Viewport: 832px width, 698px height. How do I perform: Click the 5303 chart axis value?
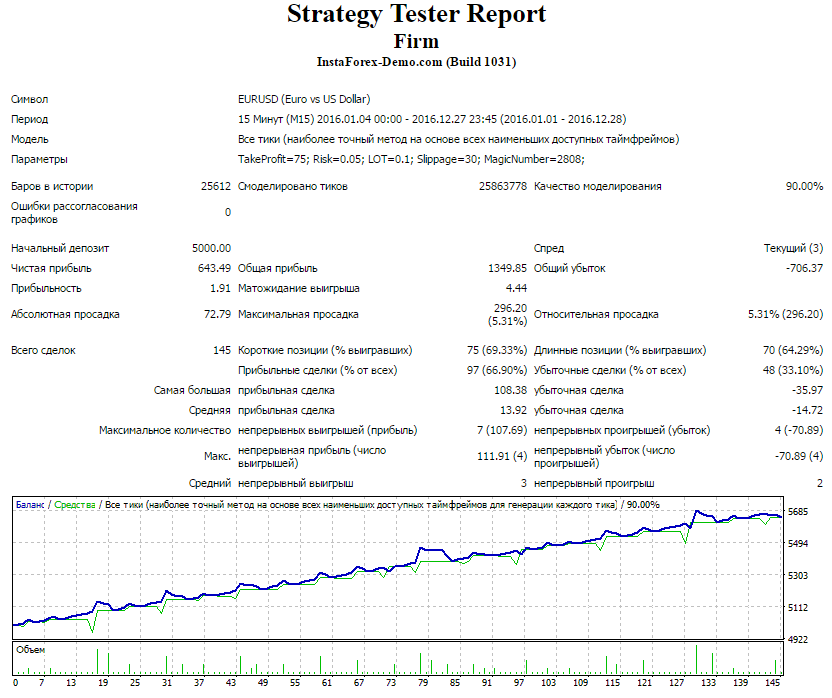798,576
